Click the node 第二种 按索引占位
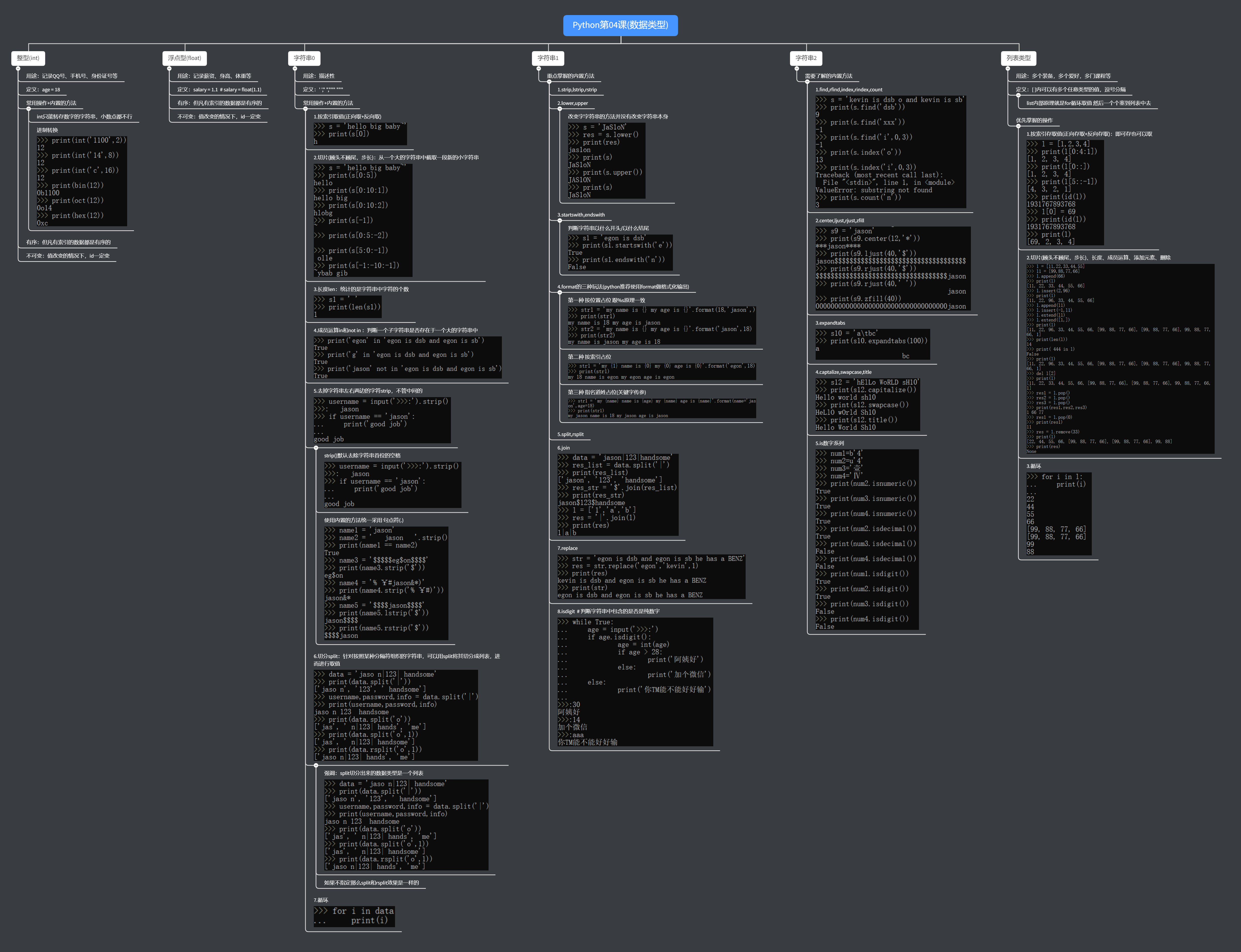The width and height of the screenshot is (1241, 952). tap(589, 357)
